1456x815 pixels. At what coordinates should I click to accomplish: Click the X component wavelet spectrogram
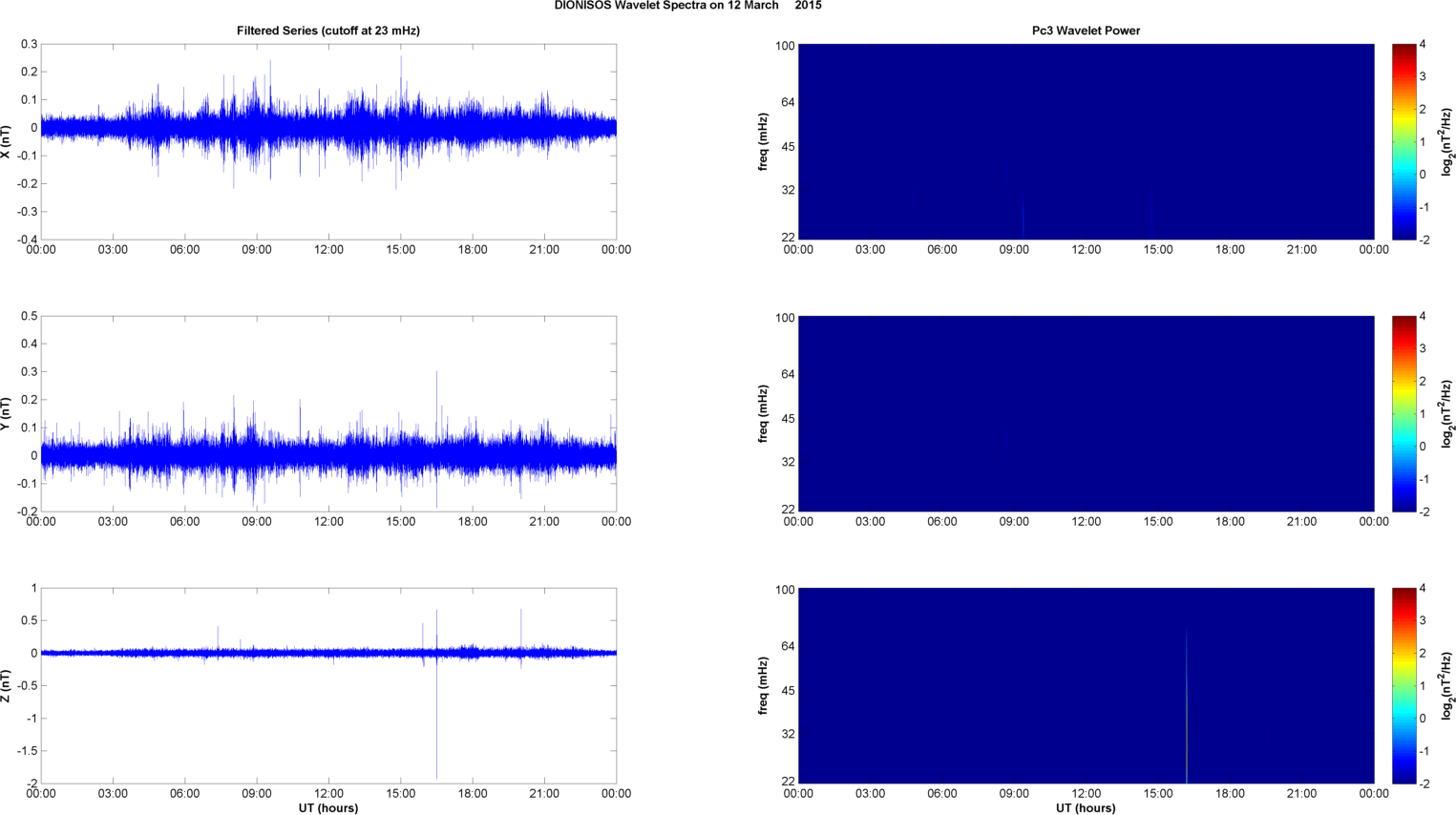1086,141
